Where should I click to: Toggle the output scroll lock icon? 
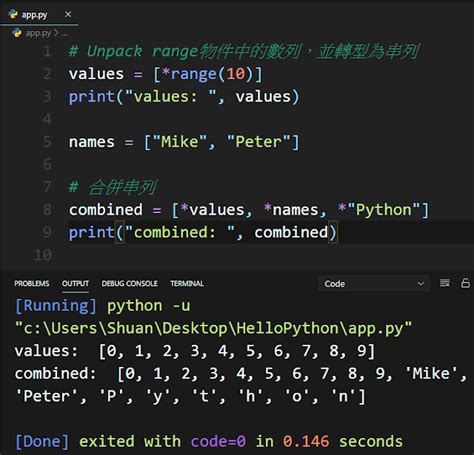coord(466,283)
